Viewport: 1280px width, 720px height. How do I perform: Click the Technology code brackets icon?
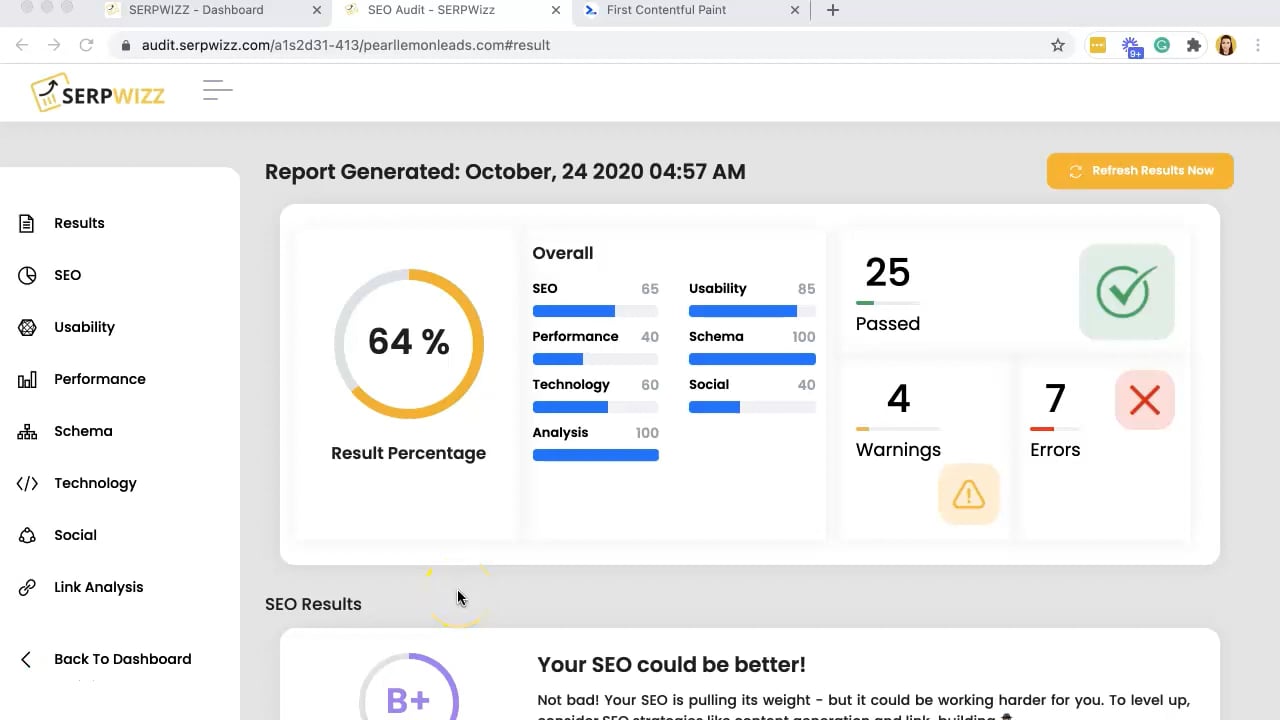pos(27,483)
